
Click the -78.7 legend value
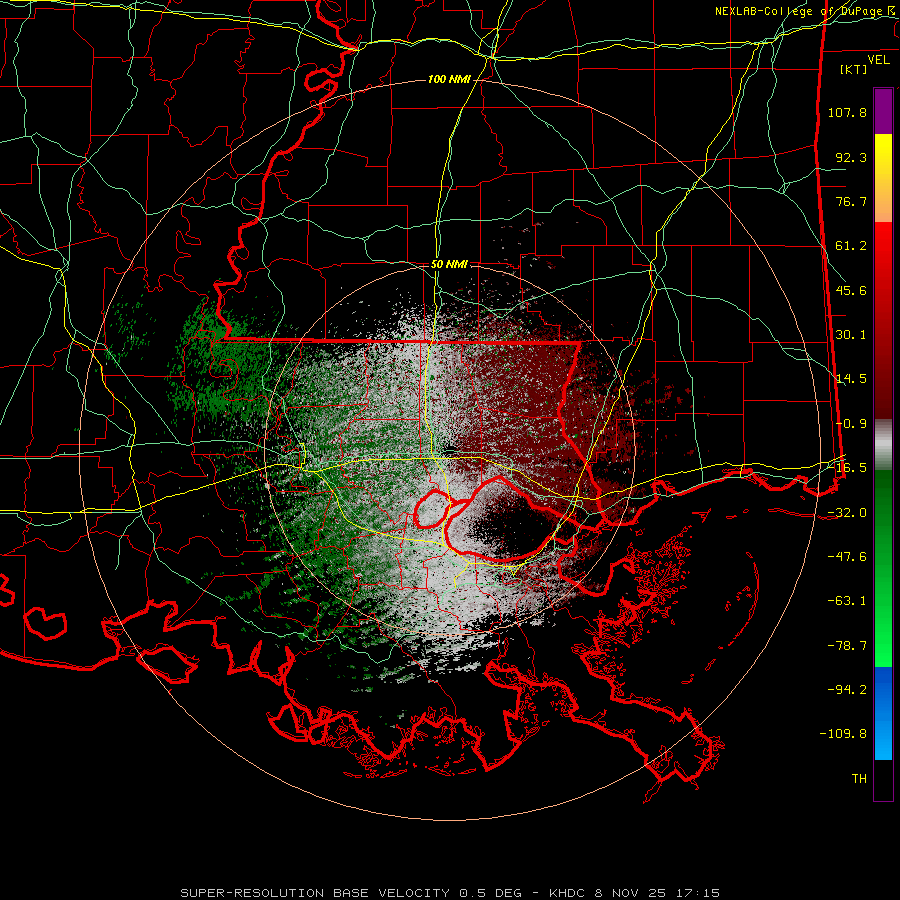coord(847,646)
